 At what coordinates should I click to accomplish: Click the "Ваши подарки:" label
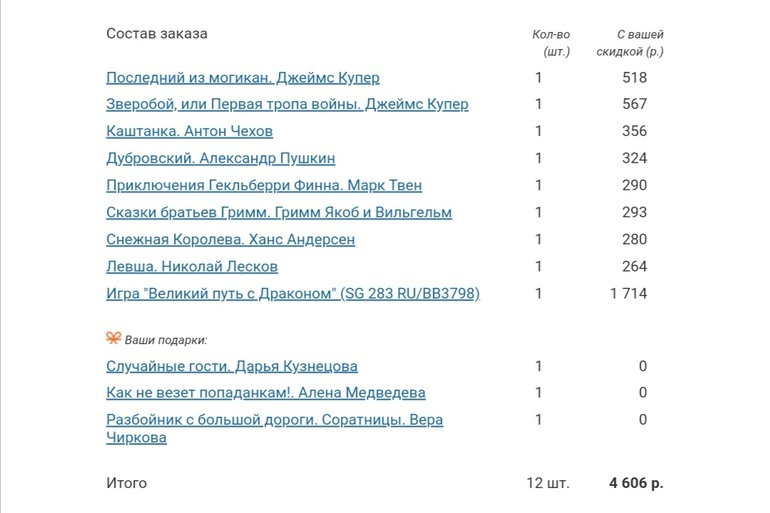[x=166, y=340]
